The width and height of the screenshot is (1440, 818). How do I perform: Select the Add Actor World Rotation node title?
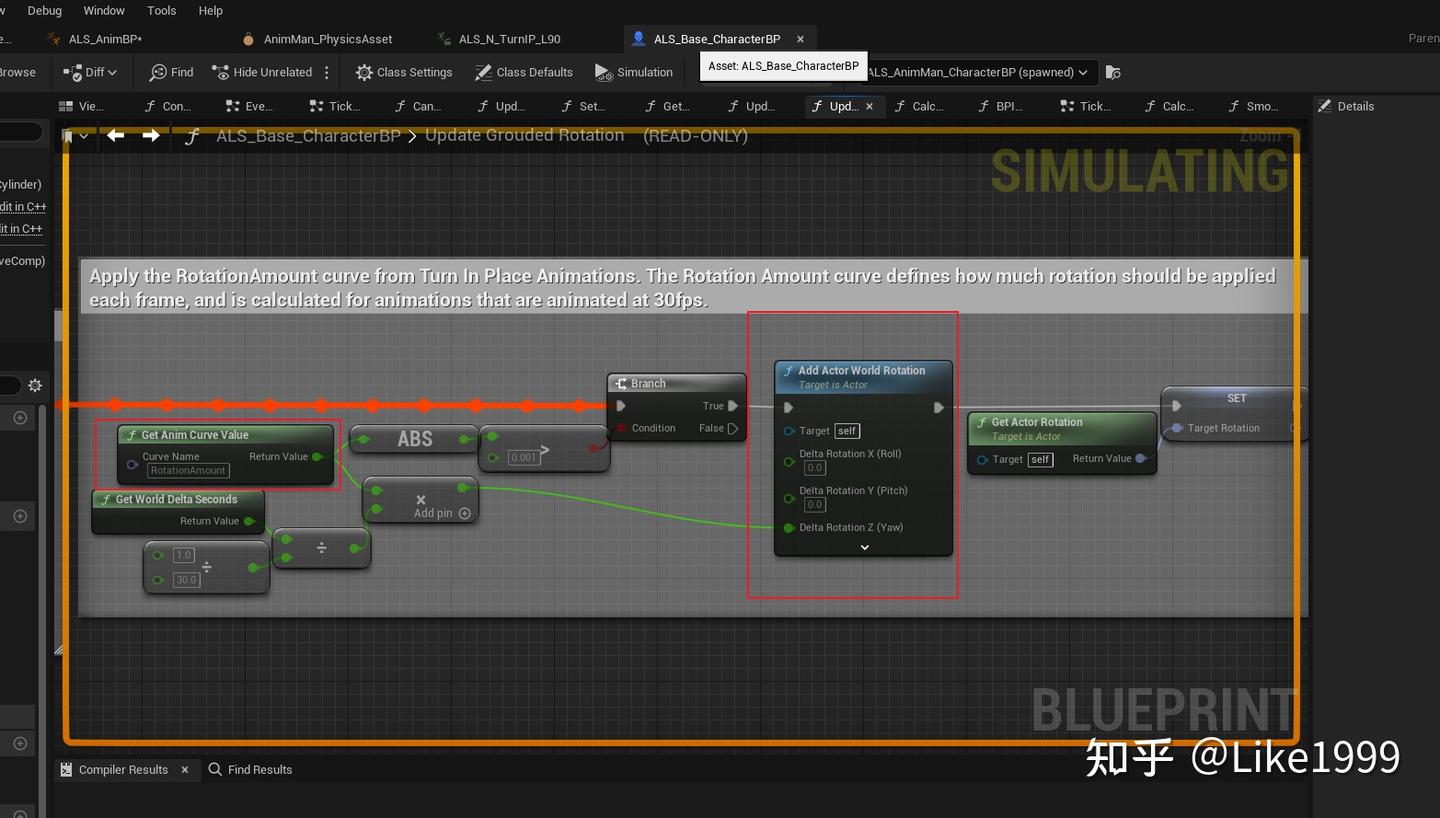(x=862, y=371)
